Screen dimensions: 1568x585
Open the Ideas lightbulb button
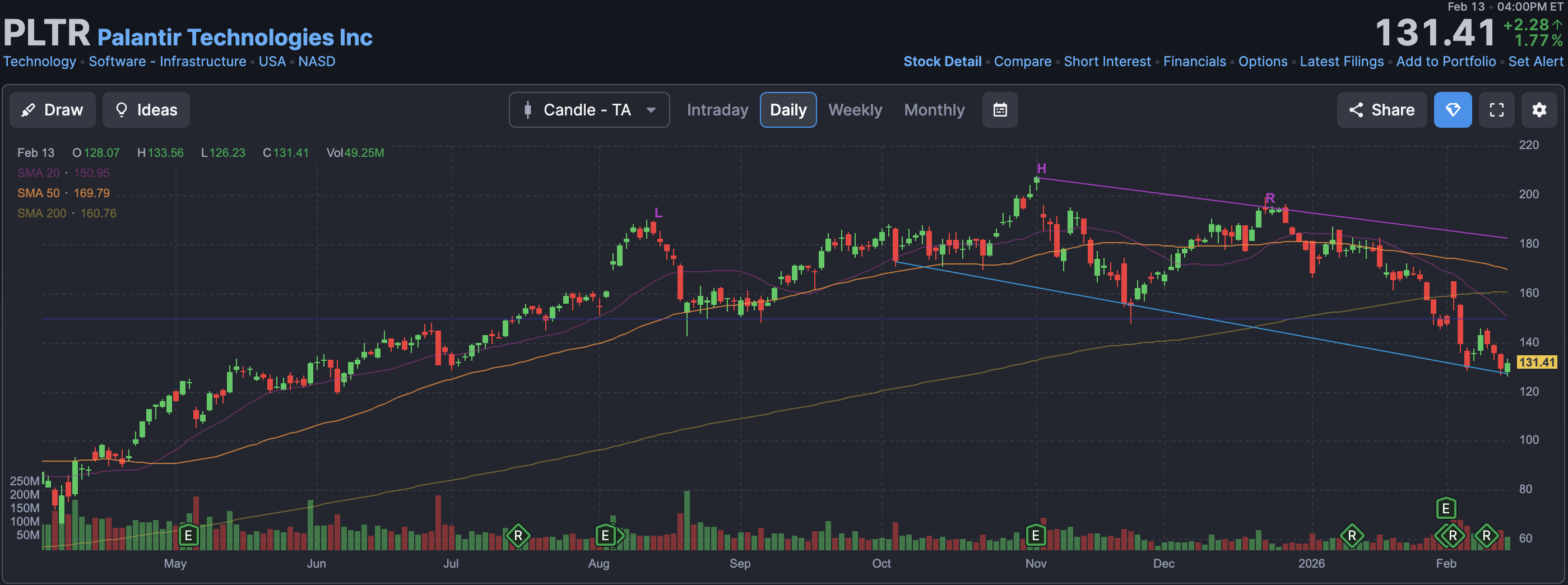coord(146,110)
